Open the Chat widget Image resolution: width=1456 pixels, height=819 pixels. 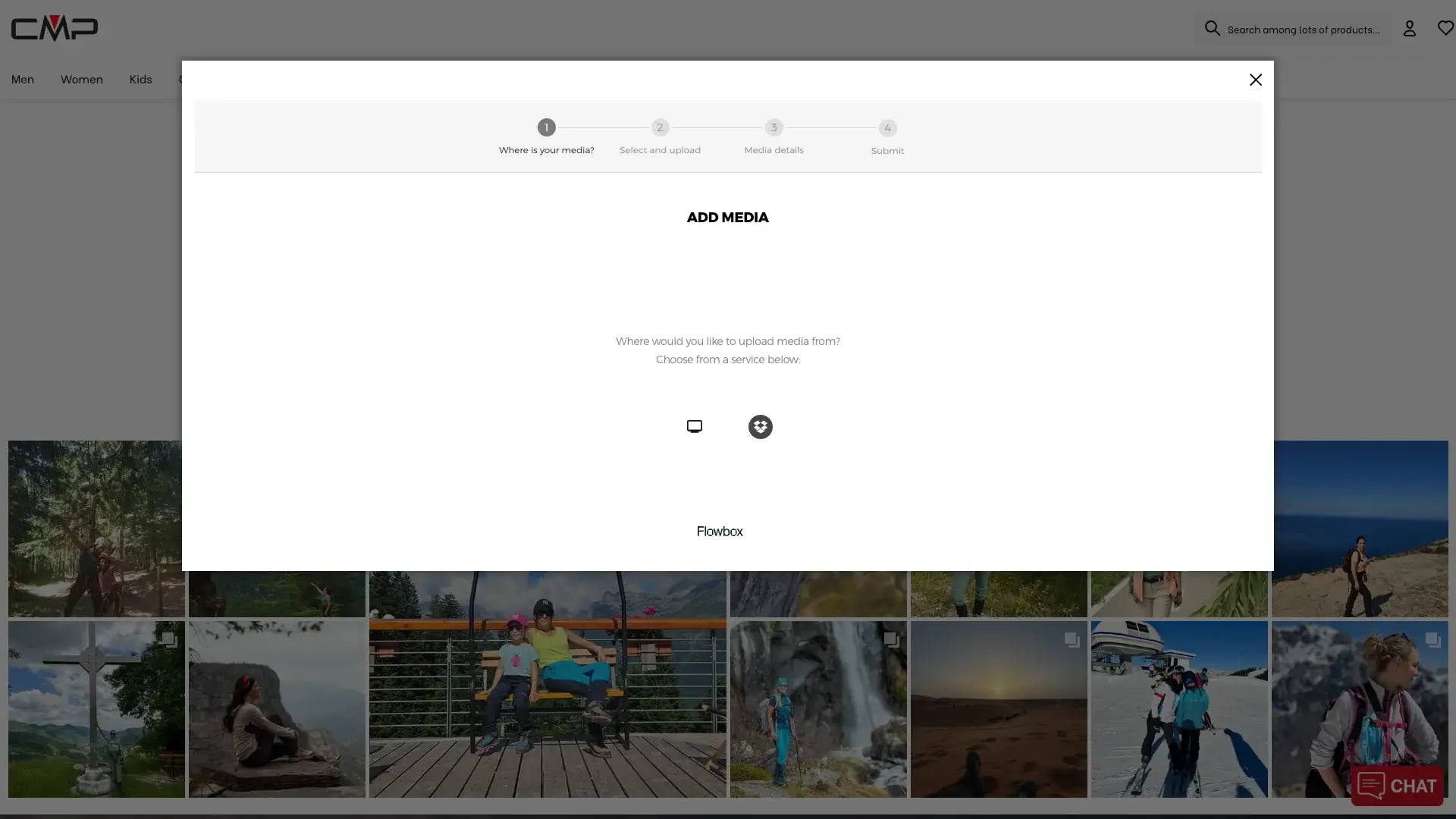(x=1397, y=786)
